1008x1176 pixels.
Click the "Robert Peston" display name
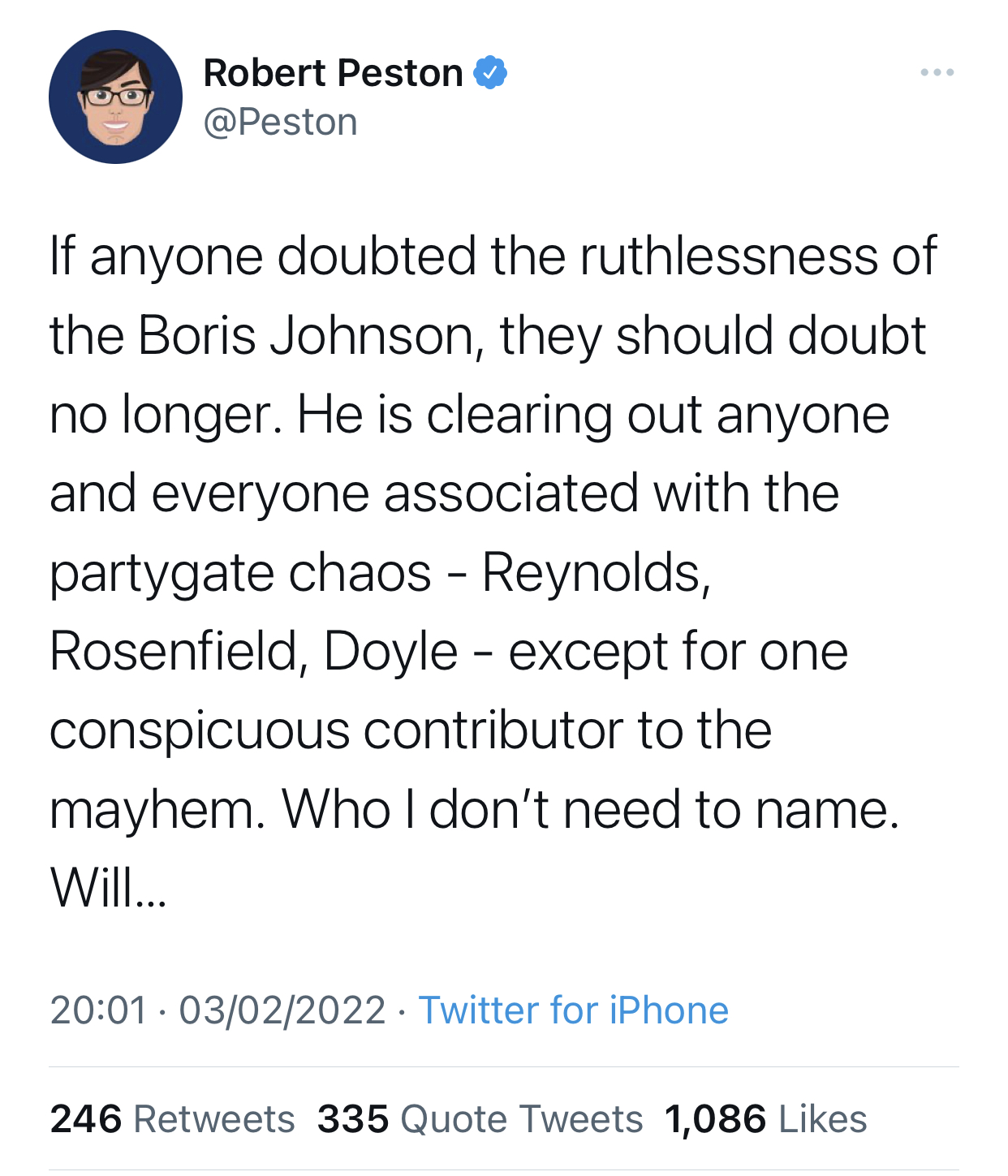tap(333, 73)
